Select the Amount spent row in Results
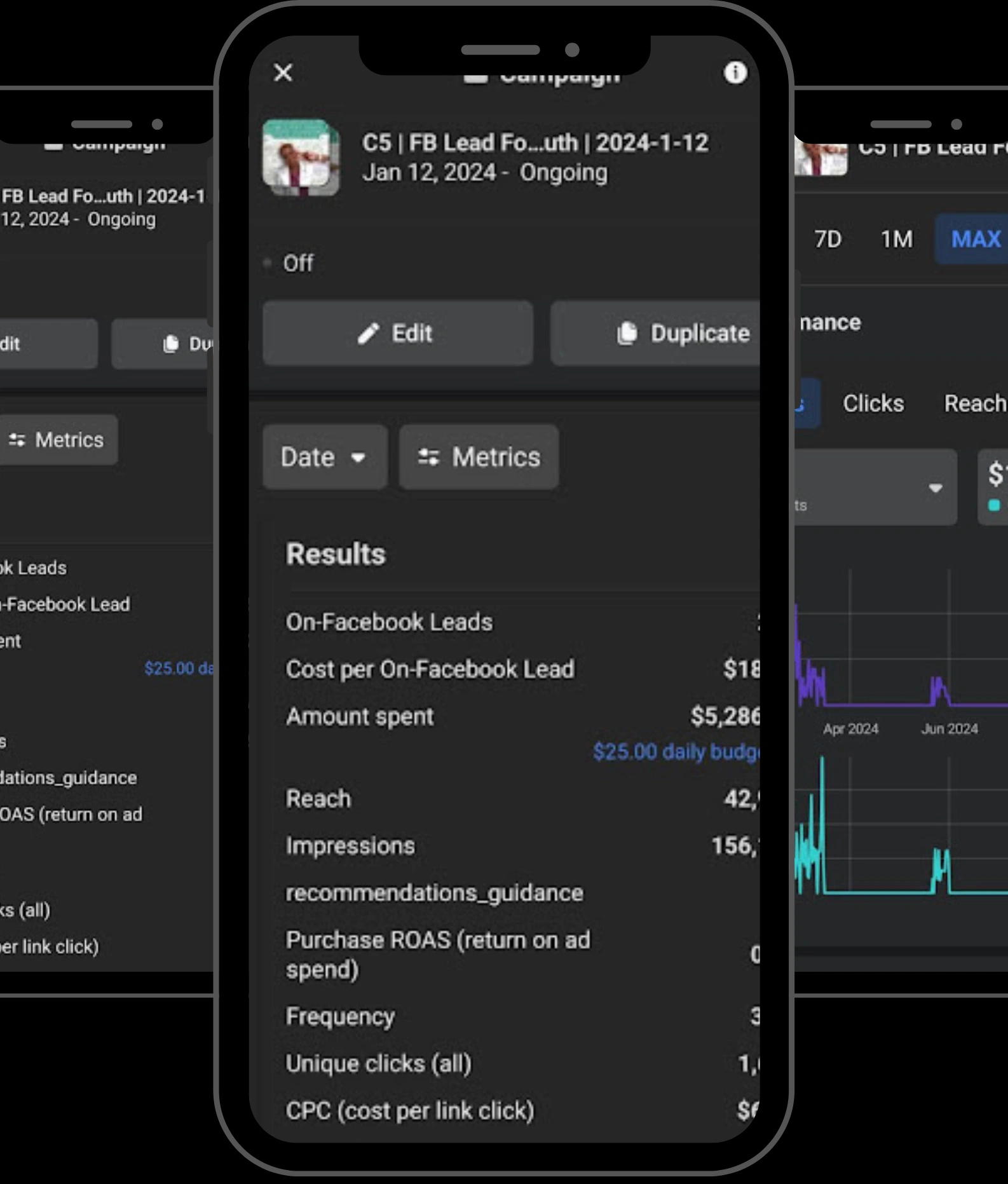The height and width of the screenshot is (1184, 1008). tap(360, 716)
